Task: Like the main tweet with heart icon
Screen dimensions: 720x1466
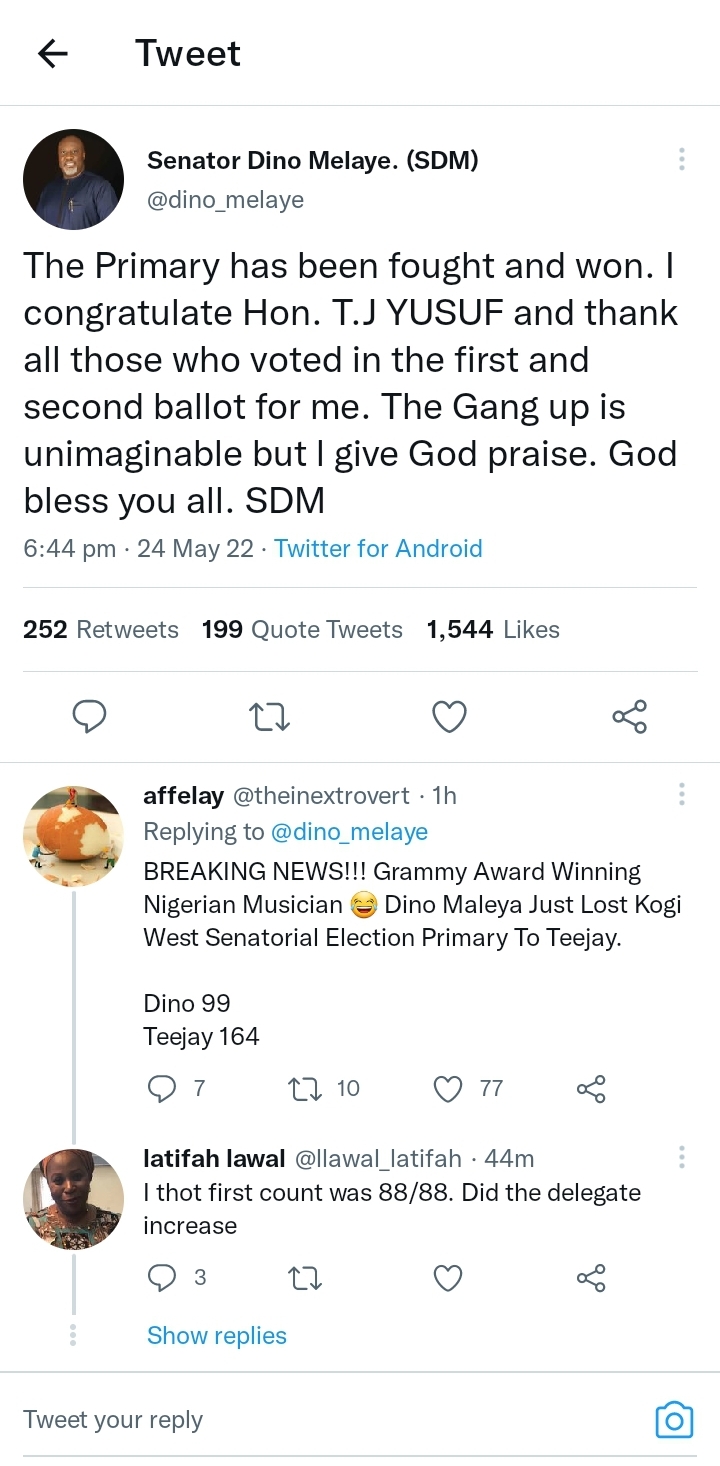Action: [449, 716]
